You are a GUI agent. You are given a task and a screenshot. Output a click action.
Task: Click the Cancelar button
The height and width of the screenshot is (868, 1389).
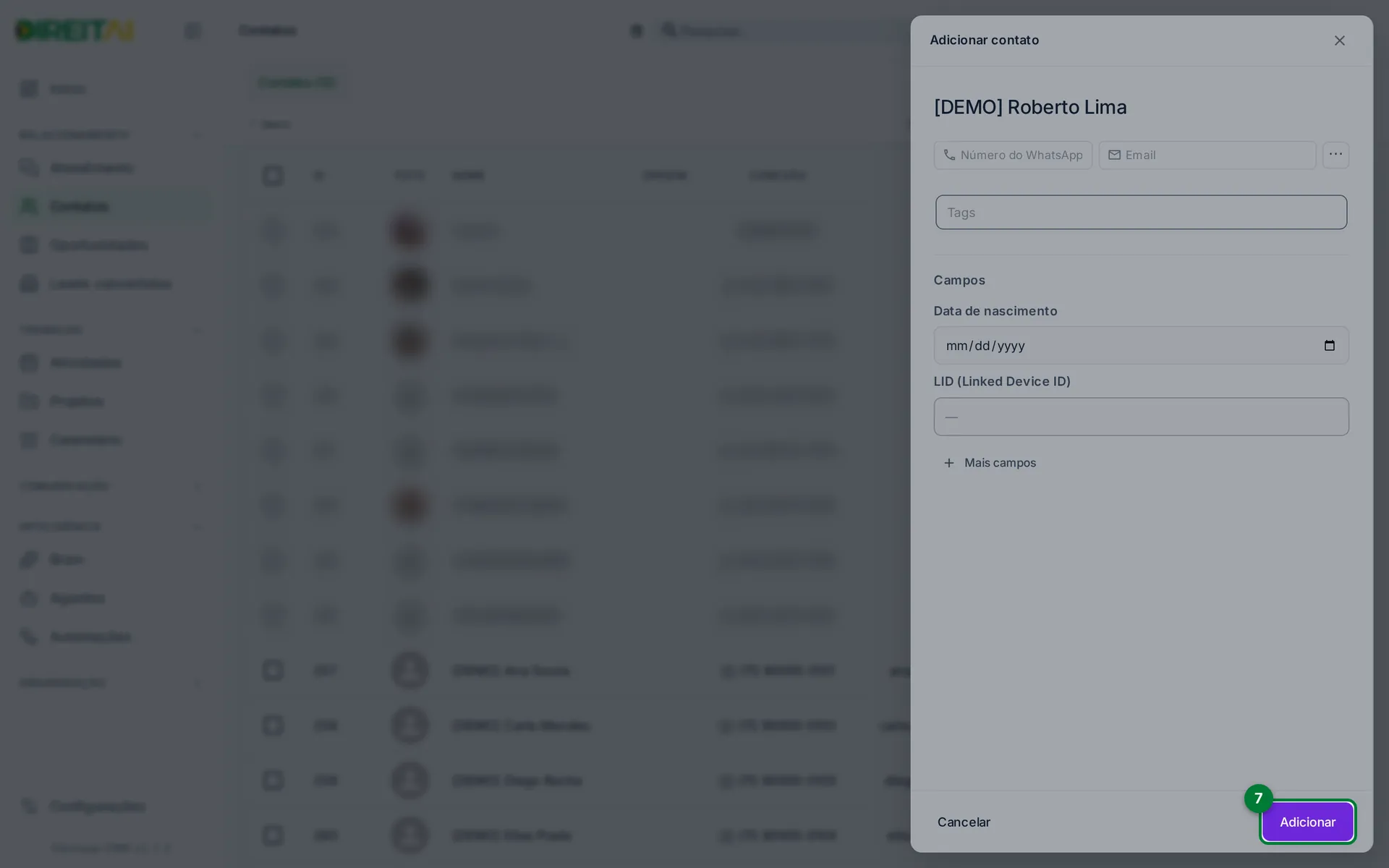pos(964,822)
